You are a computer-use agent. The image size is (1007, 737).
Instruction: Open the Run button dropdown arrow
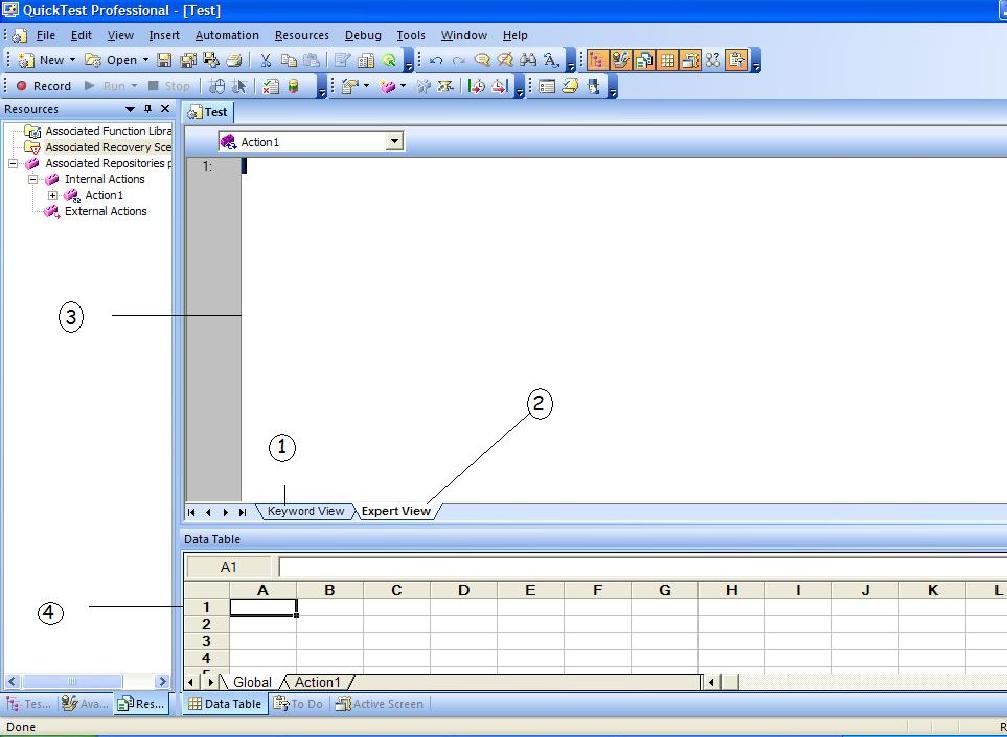[x=134, y=86]
